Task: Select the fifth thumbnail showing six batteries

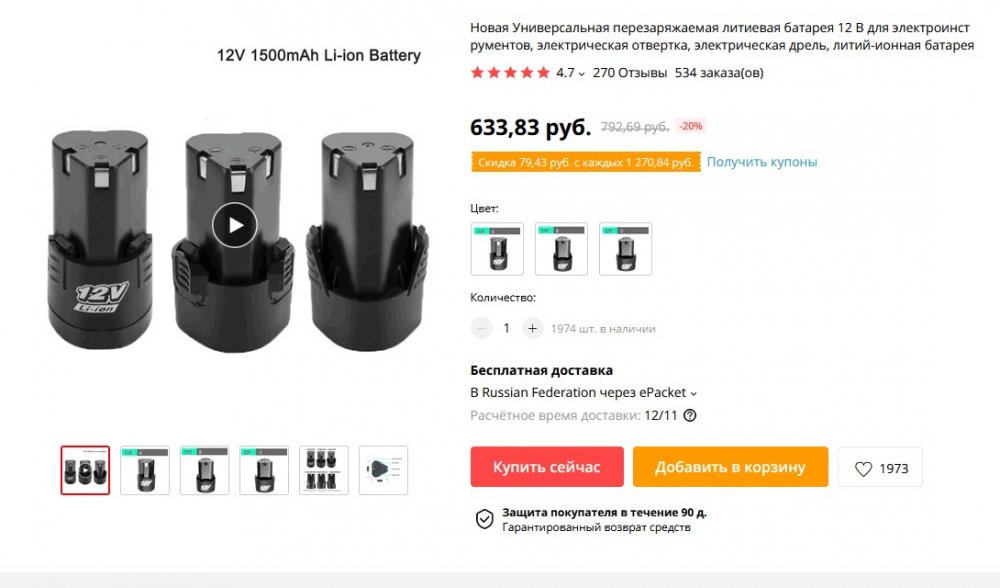Action: click(324, 470)
